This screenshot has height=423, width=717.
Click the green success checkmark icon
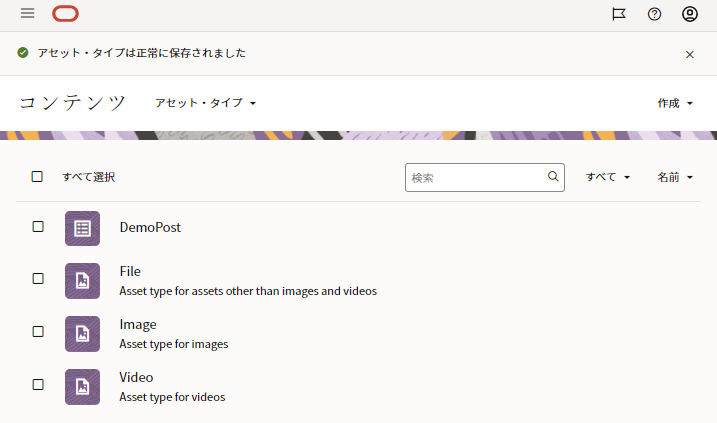23,53
